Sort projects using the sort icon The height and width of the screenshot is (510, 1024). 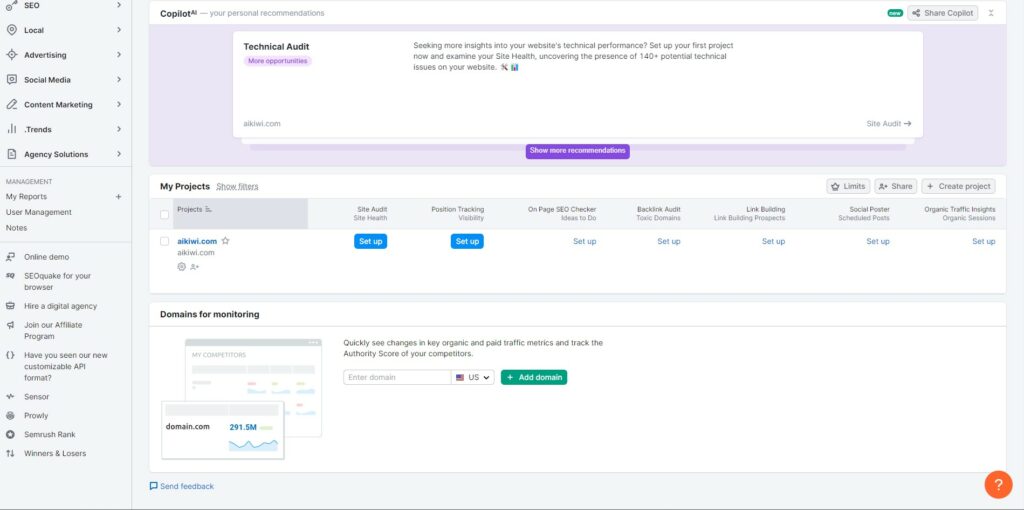209,210
